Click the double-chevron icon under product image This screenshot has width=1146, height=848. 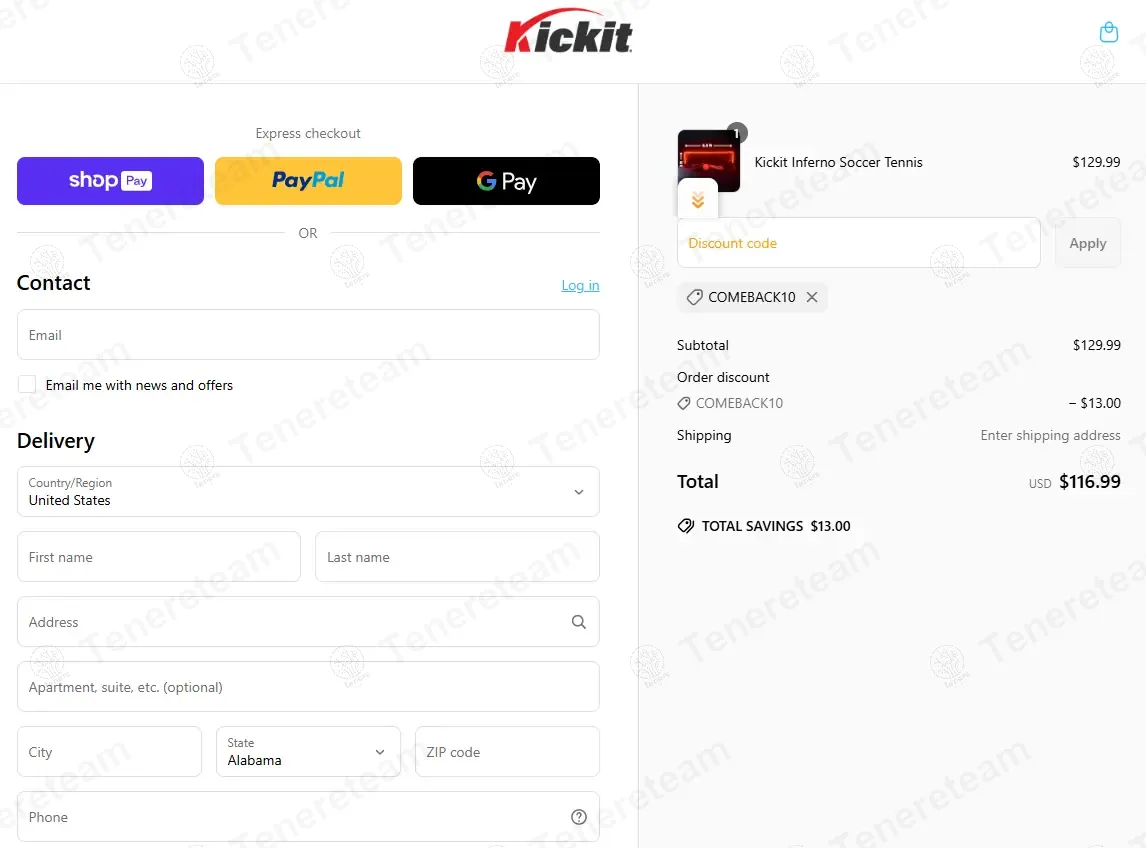click(698, 200)
